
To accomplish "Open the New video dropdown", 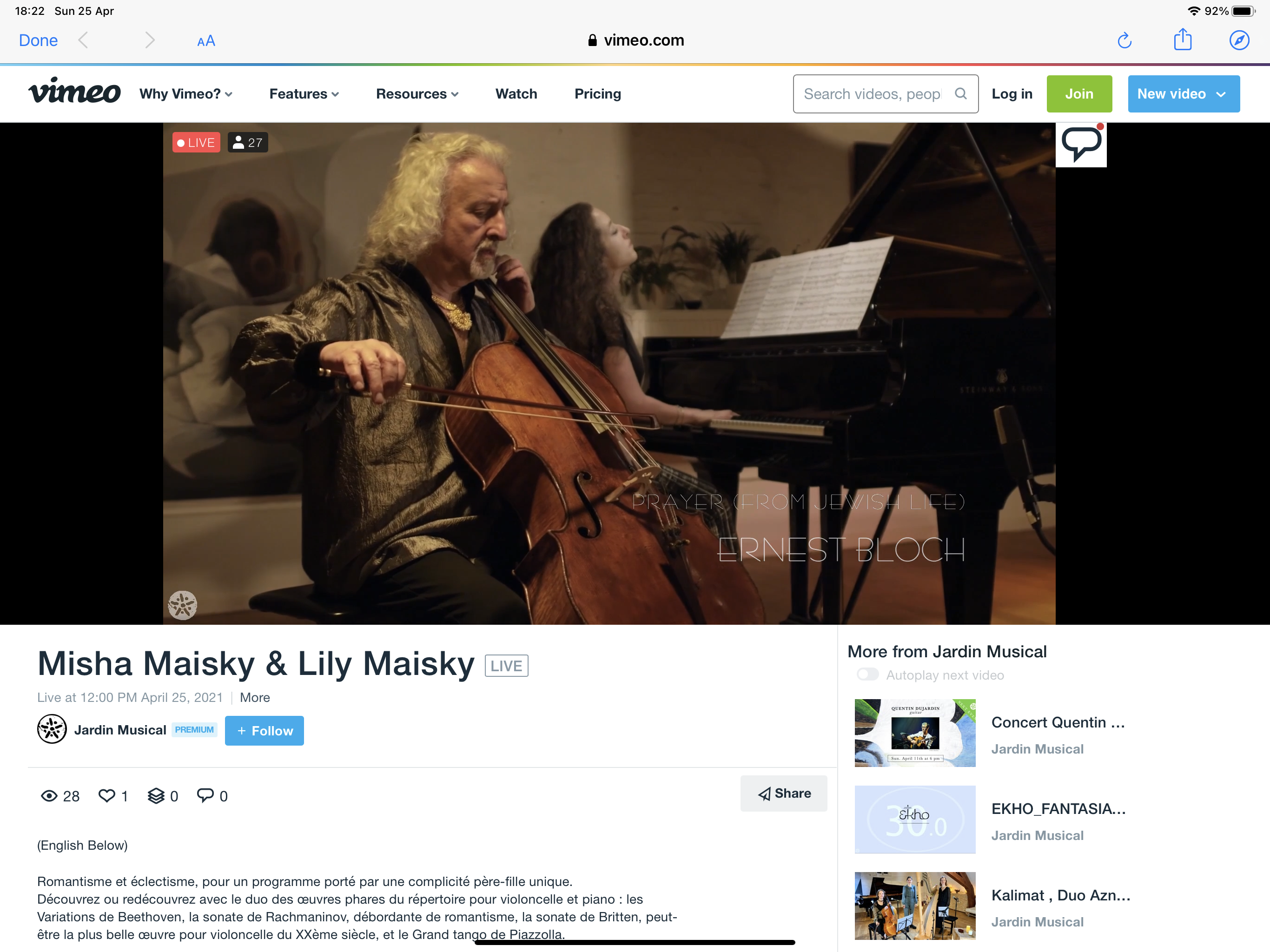I will [1184, 93].
